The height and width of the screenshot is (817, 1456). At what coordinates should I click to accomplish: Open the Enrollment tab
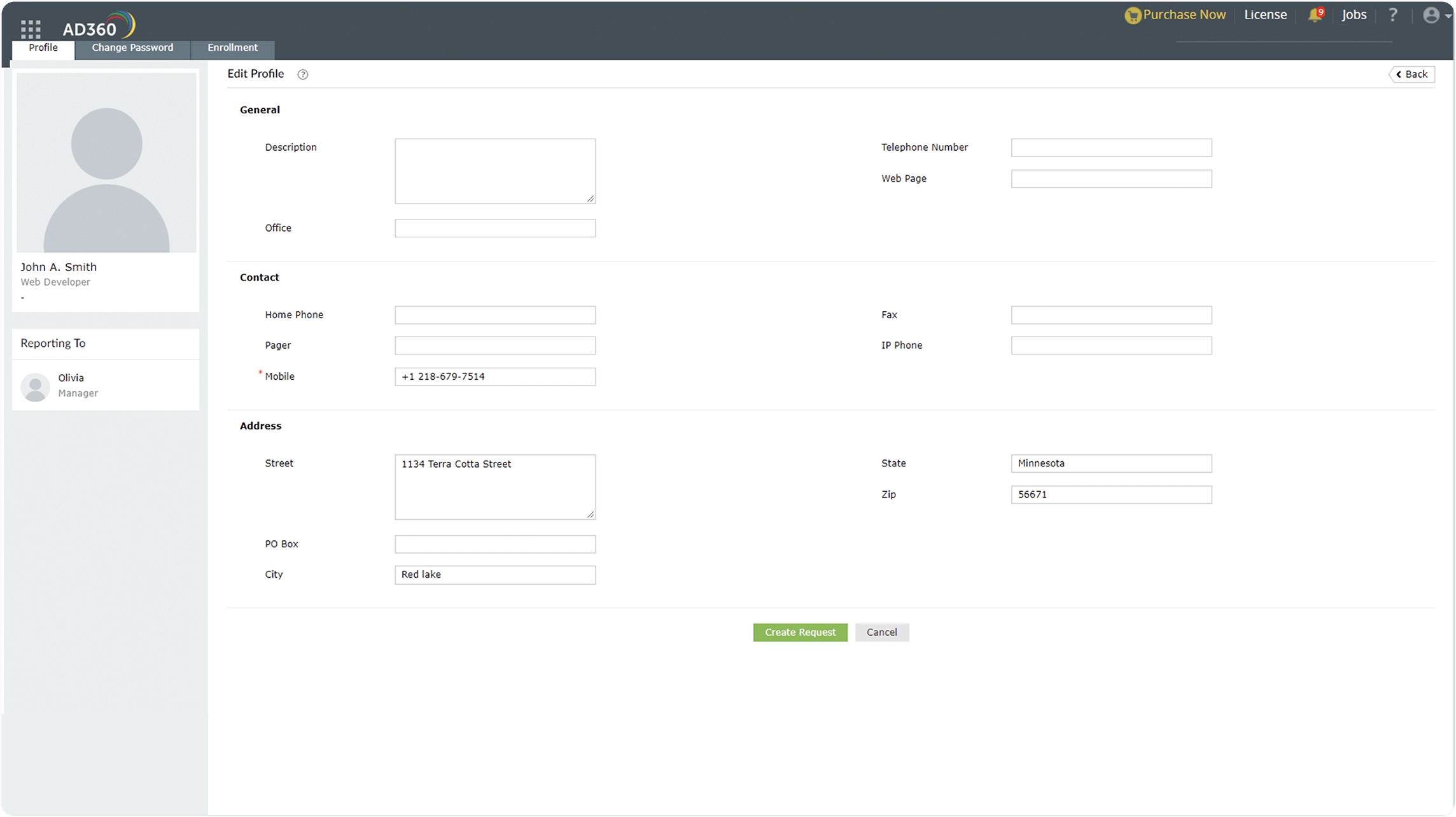coord(232,48)
